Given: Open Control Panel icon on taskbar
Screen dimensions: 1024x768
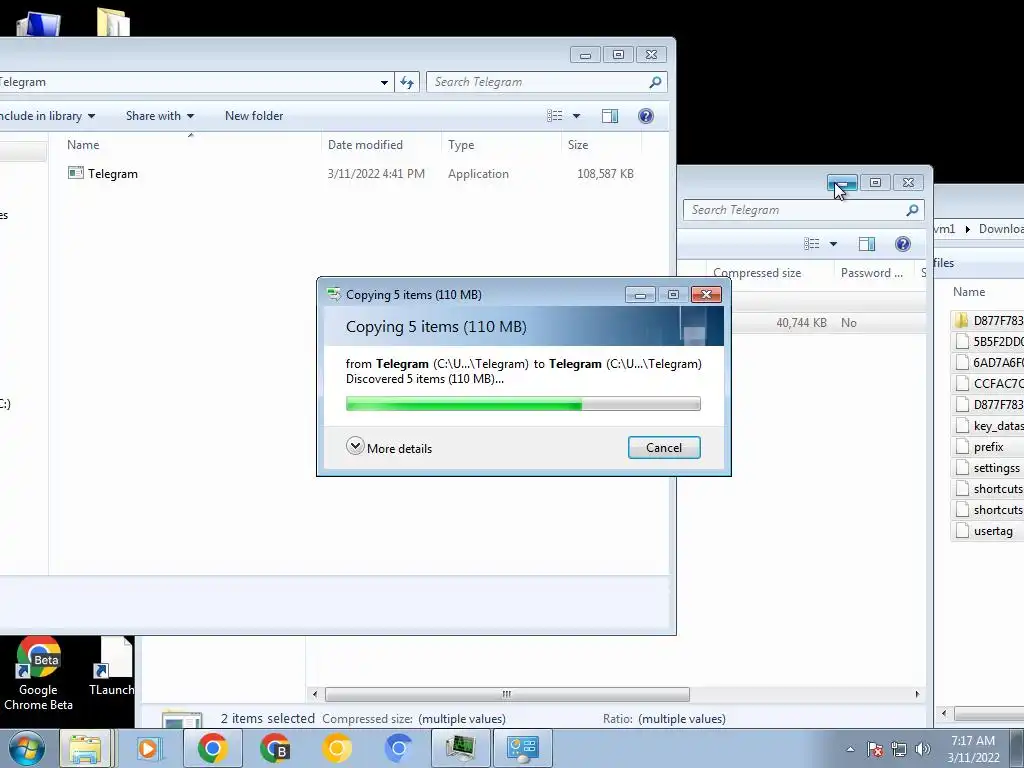Looking at the screenshot, I should [522, 748].
